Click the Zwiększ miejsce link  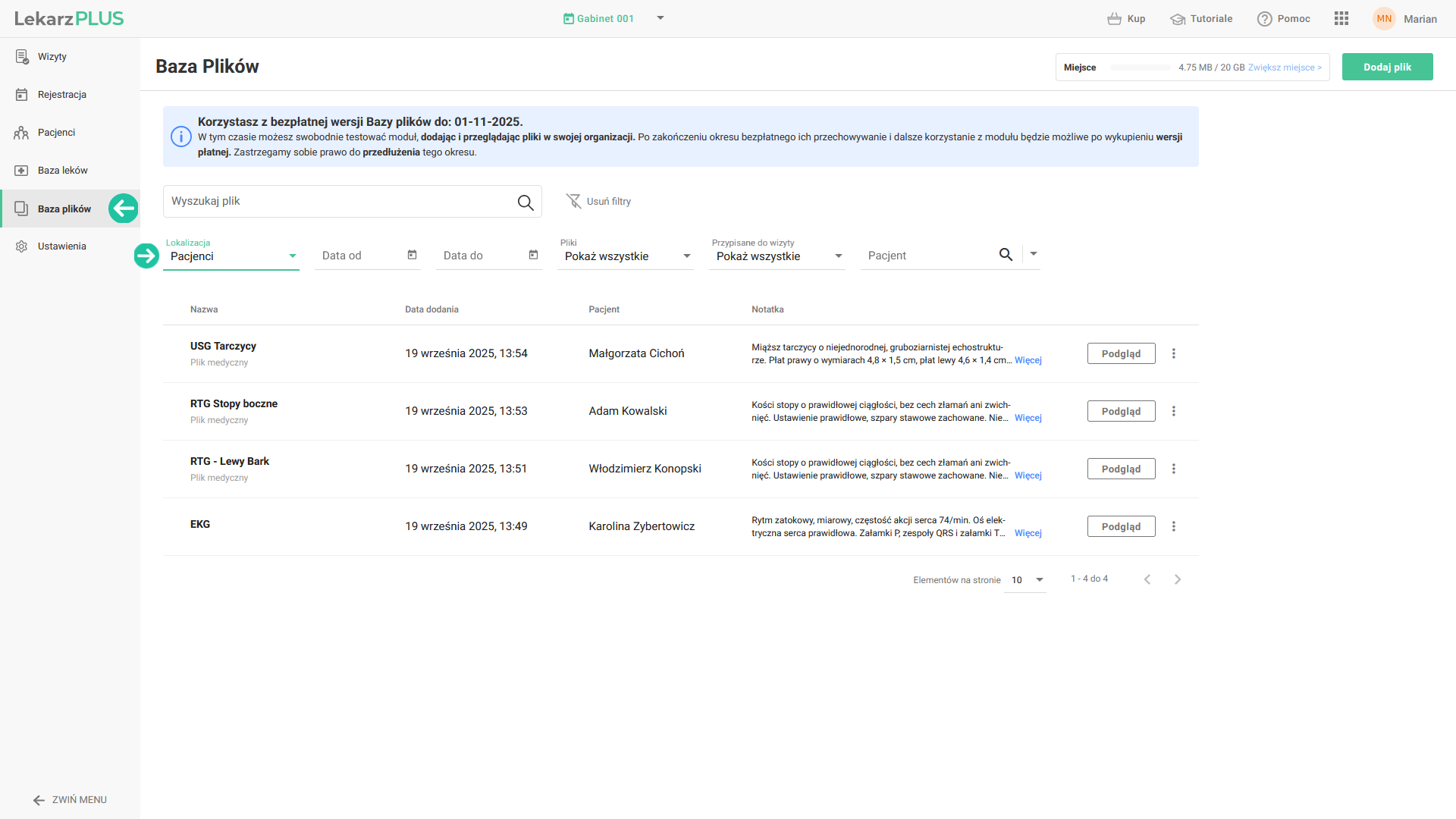pyautogui.click(x=1284, y=67)
